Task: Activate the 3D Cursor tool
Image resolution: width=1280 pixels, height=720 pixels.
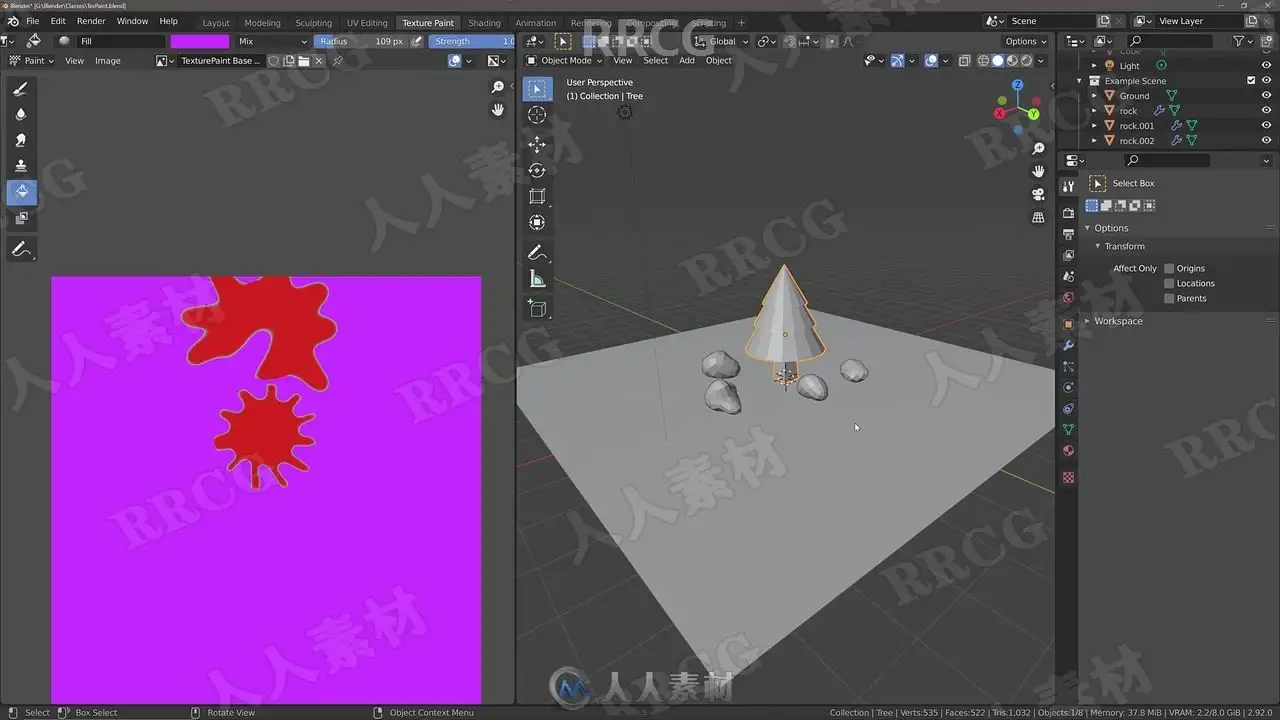Action: pyautogui.click(x=537, y=115)
